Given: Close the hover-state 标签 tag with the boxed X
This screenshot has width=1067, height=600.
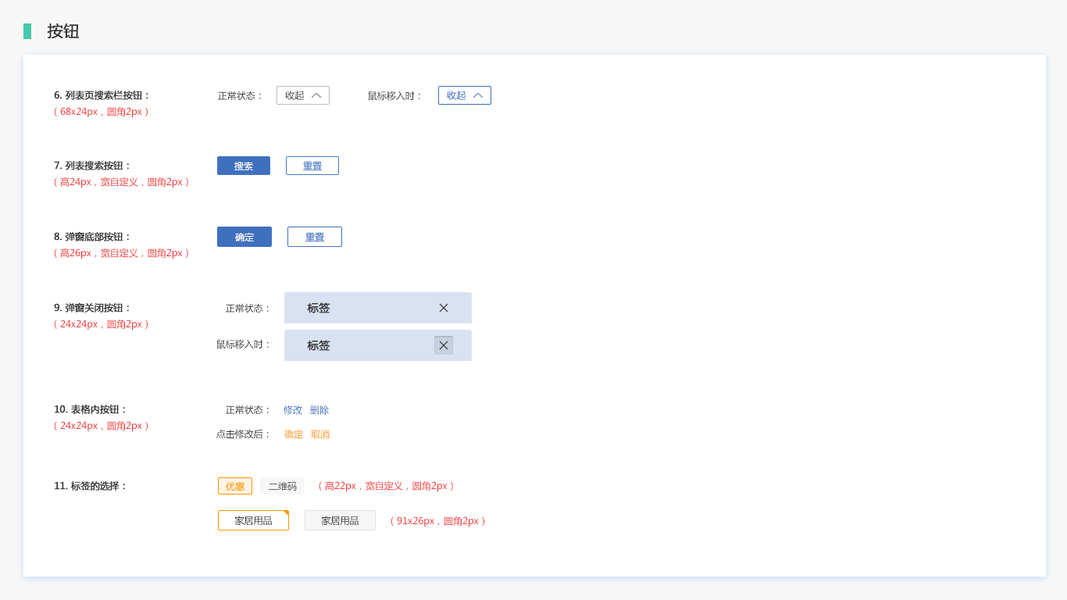Looking at the screenshot, I should click(443, 346).
